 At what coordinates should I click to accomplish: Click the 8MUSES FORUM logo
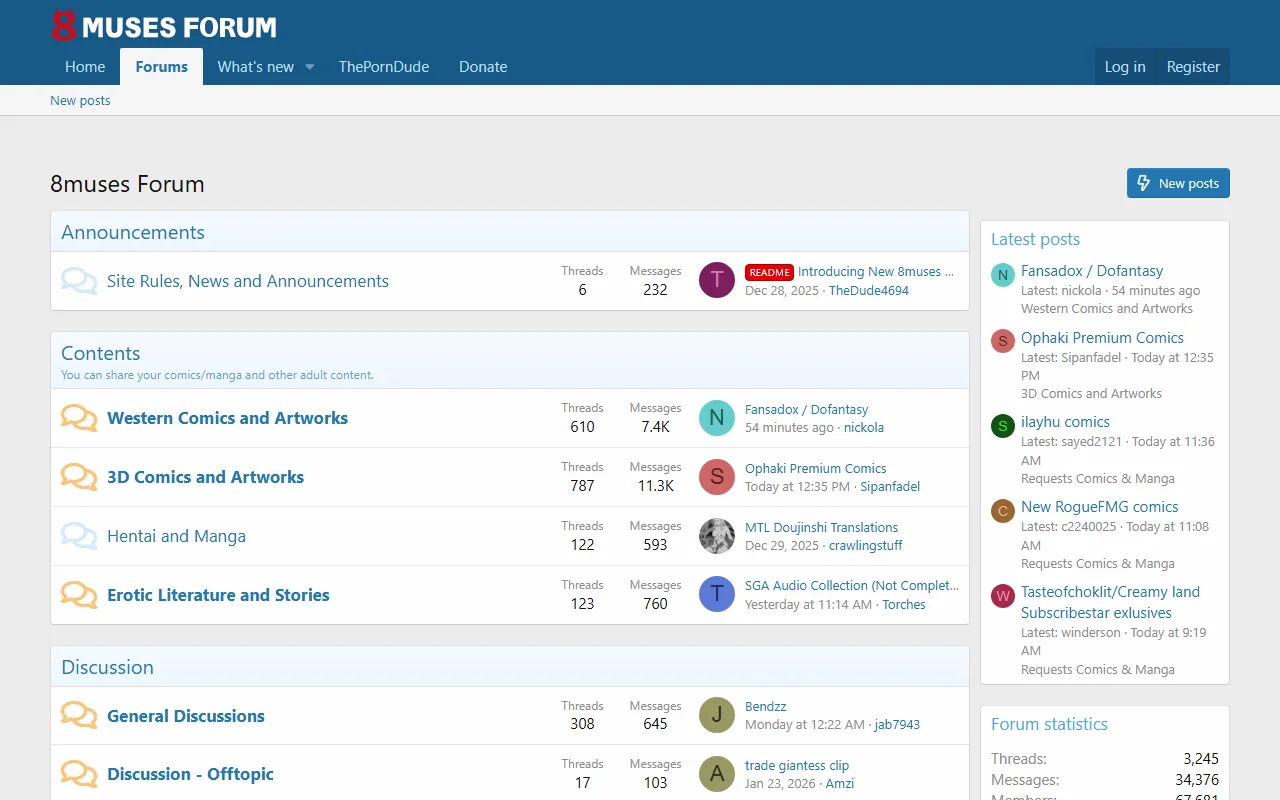pos(163,26)
